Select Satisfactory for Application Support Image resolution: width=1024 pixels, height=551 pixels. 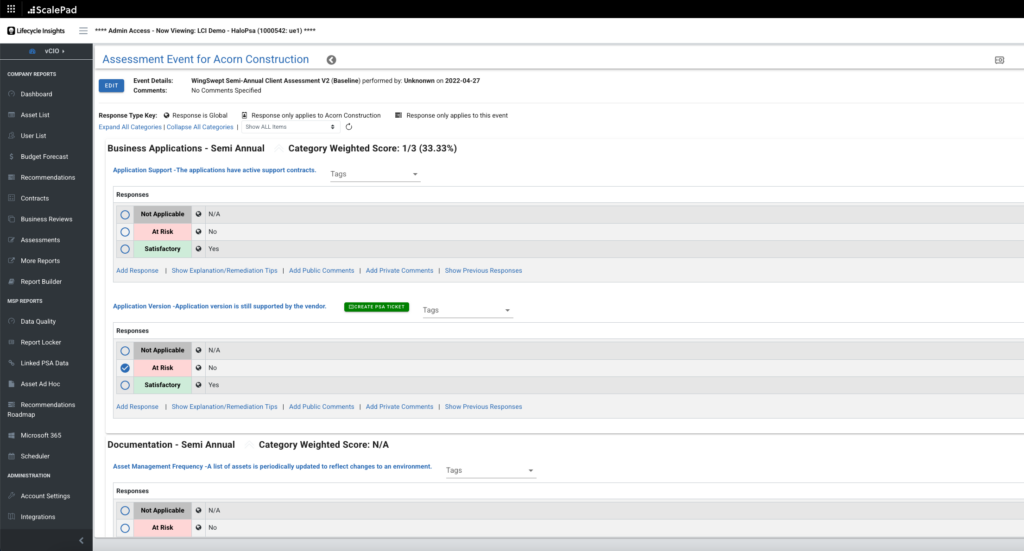125,249
